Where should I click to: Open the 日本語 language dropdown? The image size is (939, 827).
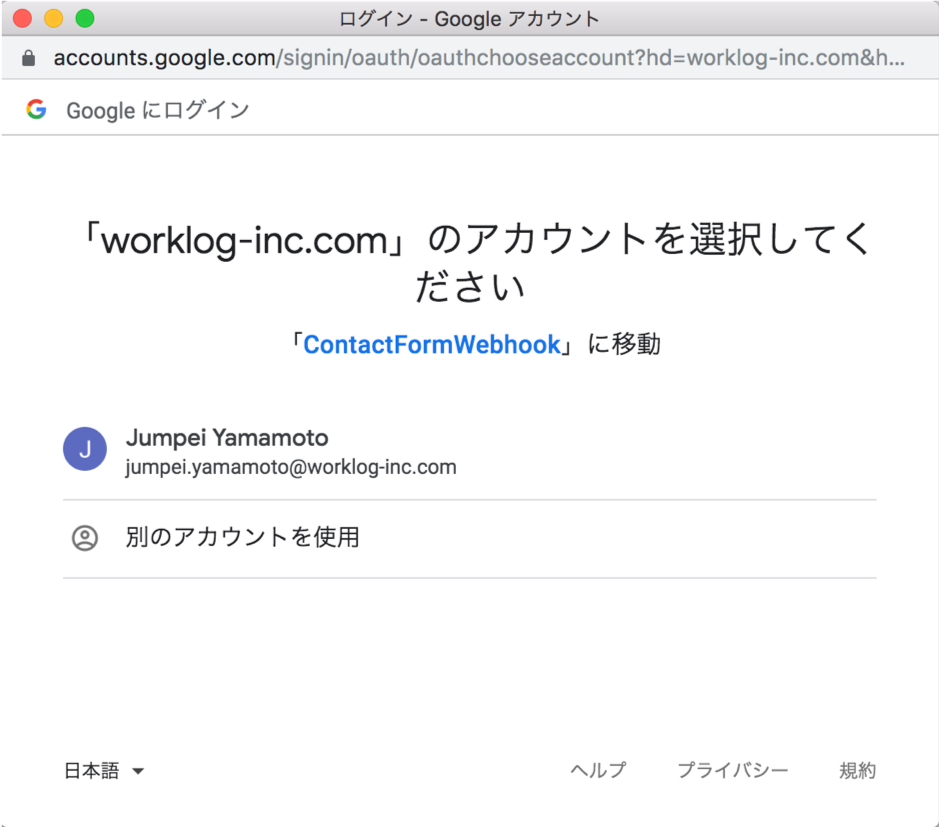pos(92,770)
